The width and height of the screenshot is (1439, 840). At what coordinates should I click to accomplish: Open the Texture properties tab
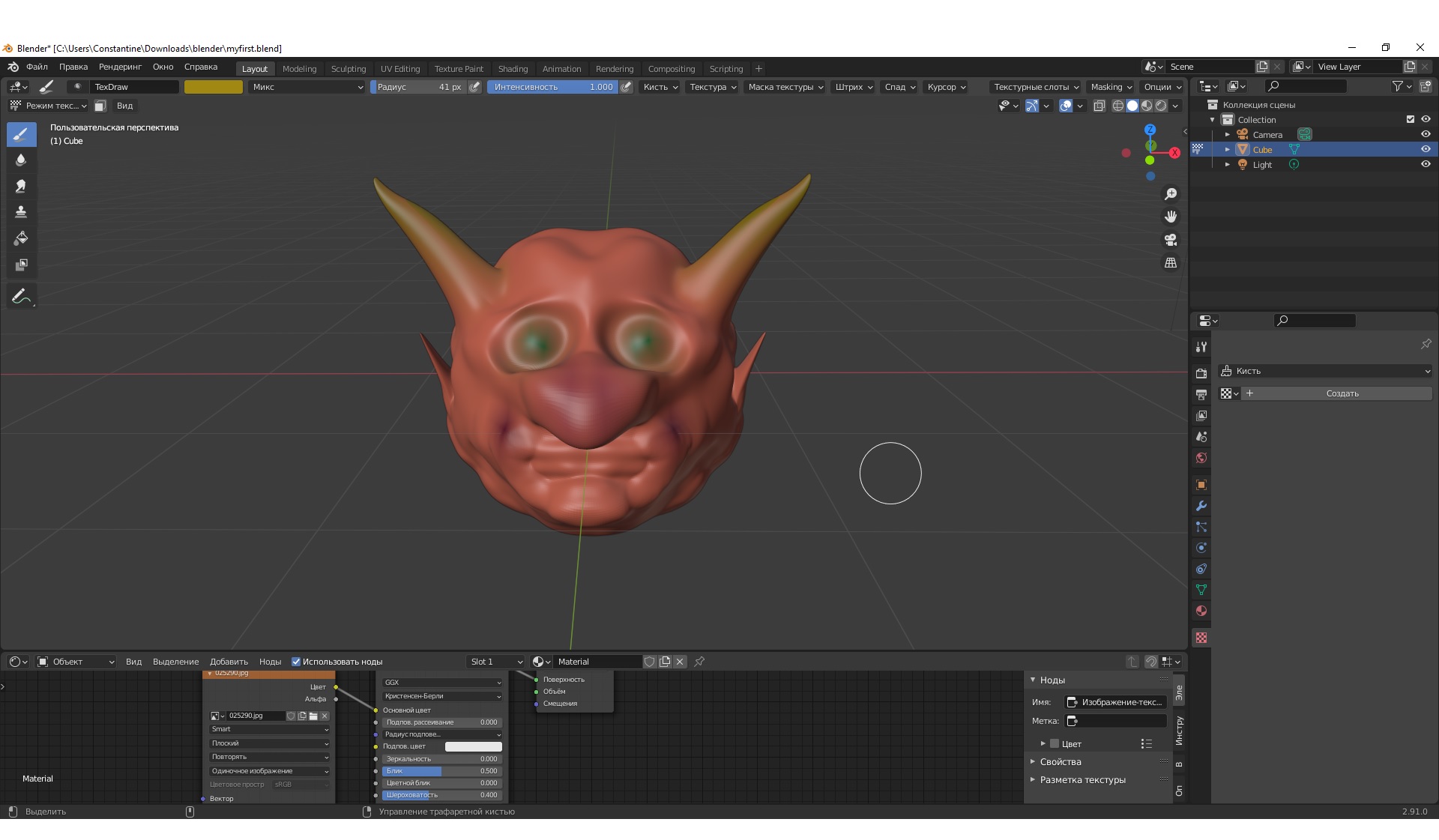click(1201, 638)
